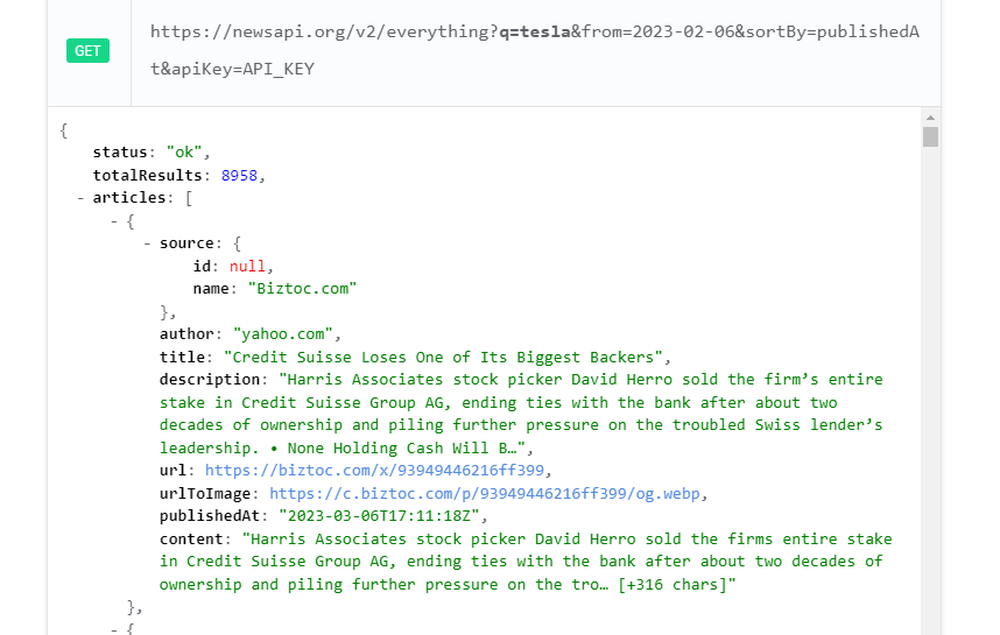Click the title "Credit Suisse Loses One of Its Biggest Backers"
Viewport: 1000px width, 635px height.
click(x=443, y=357)
